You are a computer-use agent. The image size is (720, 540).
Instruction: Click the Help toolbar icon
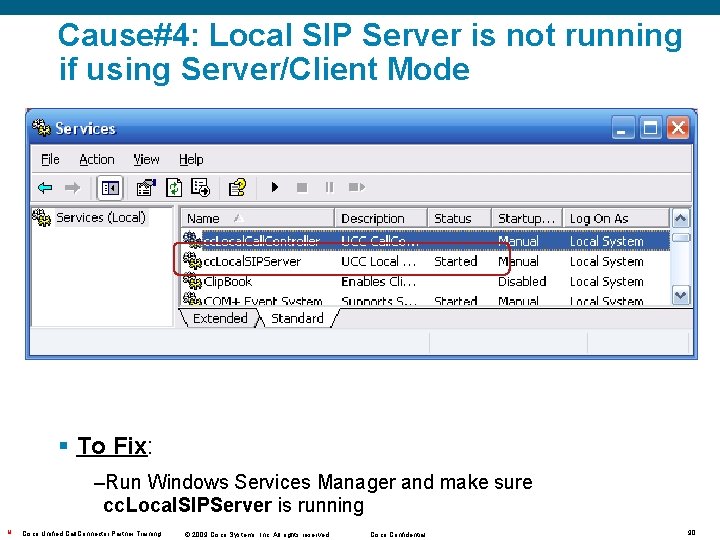(237, 187)
